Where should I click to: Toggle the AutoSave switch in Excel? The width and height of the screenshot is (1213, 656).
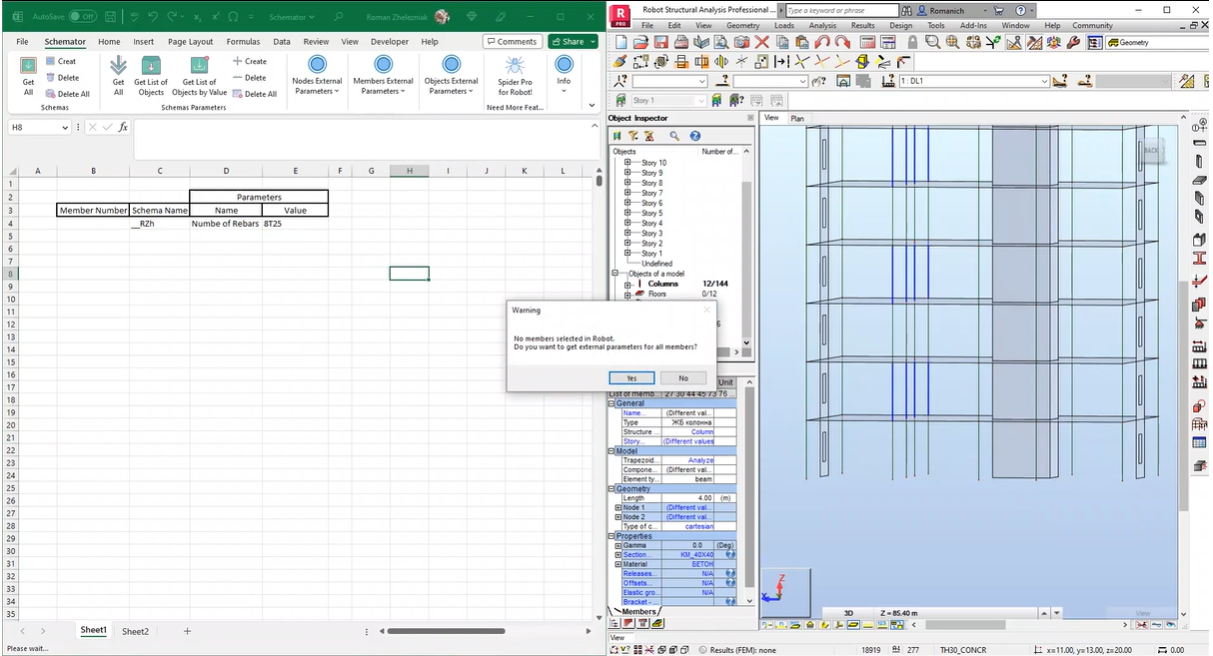tap(82, 17)
